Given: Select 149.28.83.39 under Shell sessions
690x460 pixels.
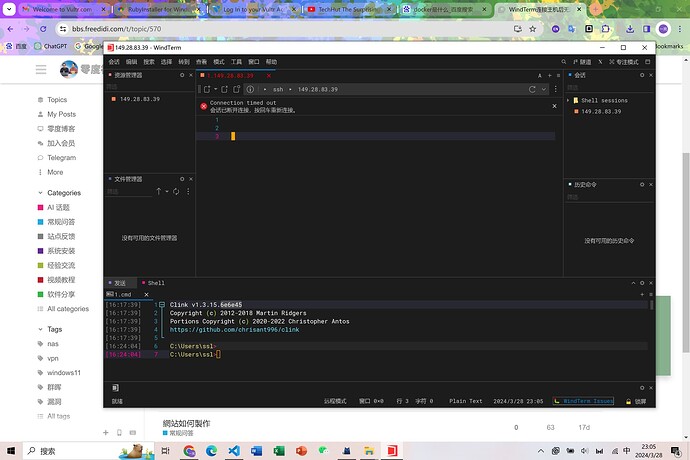Looking at the screenshot, I should [x=601, y=112].
